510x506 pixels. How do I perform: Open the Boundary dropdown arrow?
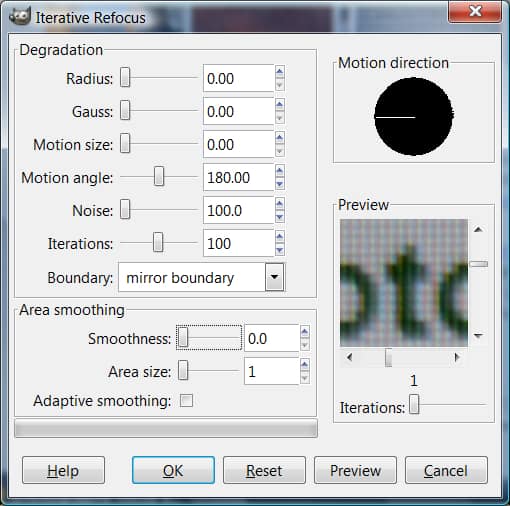coord(274,277)
